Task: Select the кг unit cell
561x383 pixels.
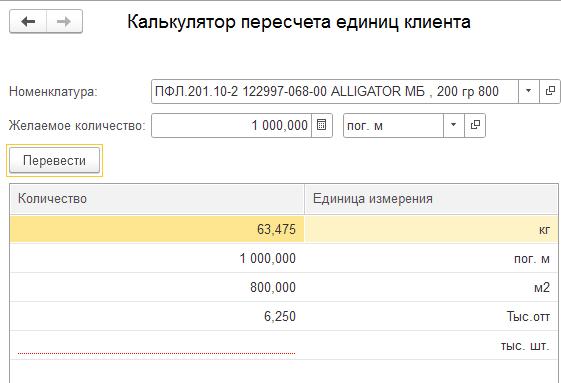Action: click(x=431, y=229)
